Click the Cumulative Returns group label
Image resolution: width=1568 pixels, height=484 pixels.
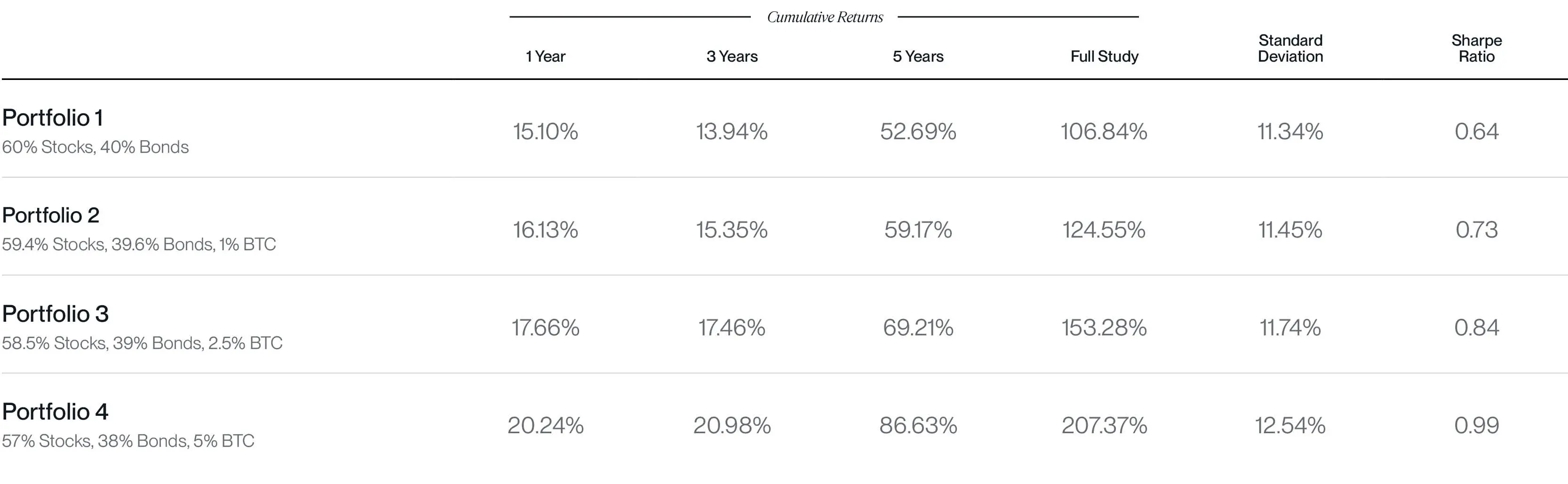pos(825,17)
